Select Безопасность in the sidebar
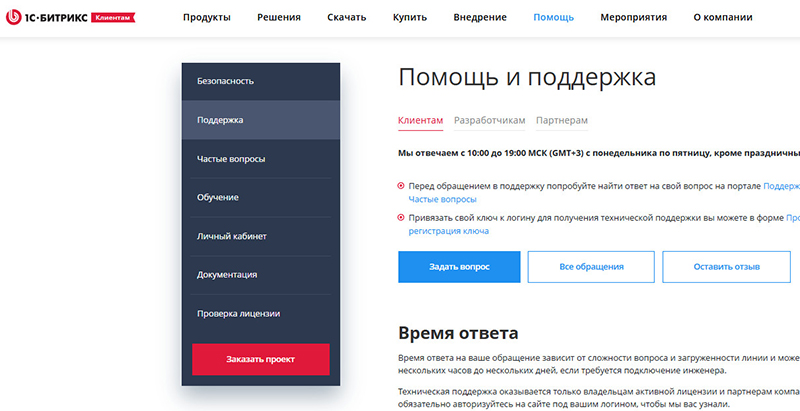Viewport: 800px width, 411px height. [261, 82]
